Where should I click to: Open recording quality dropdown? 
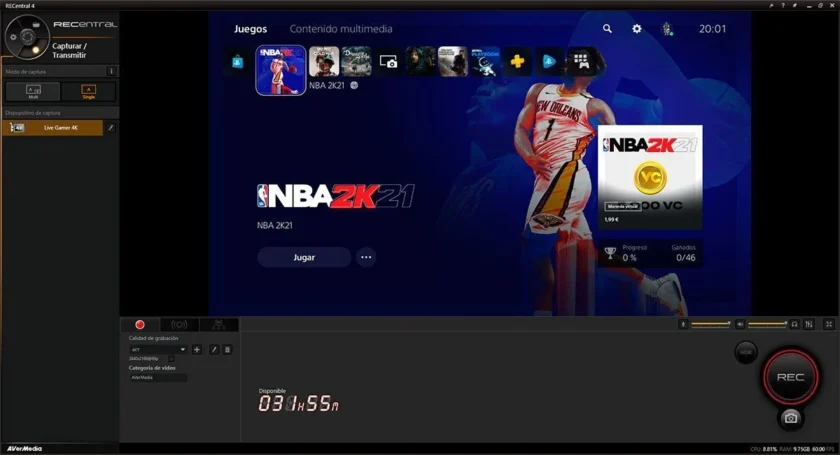pyautogui.click(x=158, y=349)
